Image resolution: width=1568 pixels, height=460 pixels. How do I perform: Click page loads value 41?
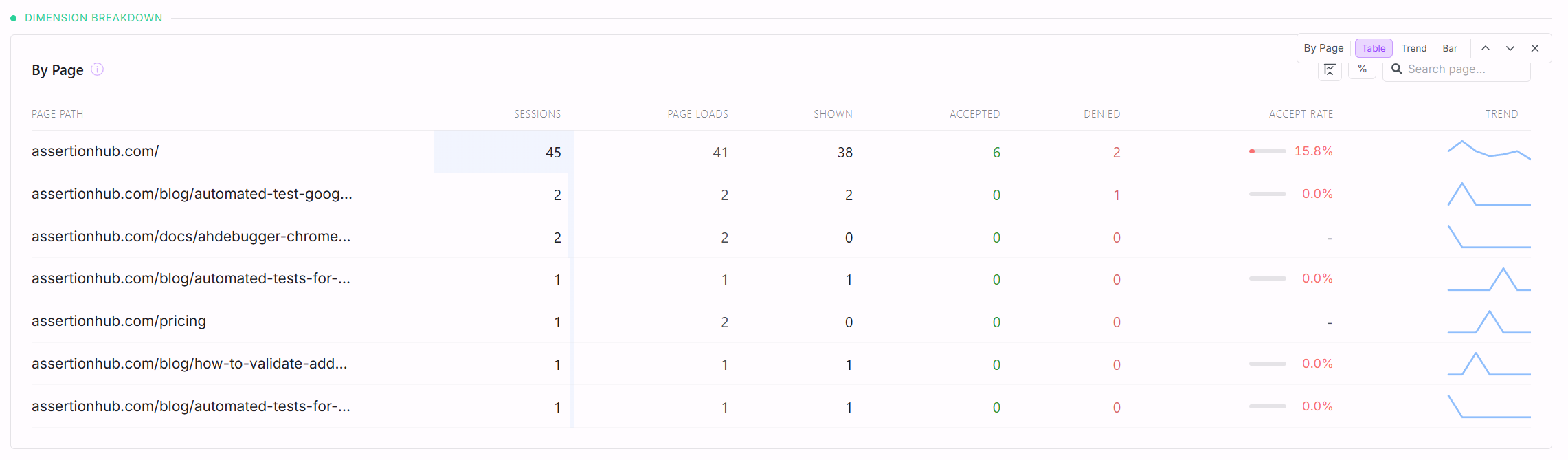point(720,153)
